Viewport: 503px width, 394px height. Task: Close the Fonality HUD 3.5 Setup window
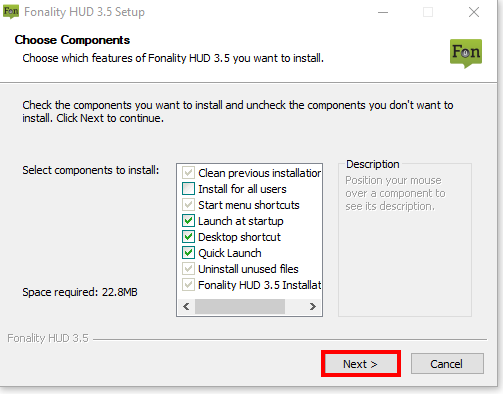coord(474,12)
